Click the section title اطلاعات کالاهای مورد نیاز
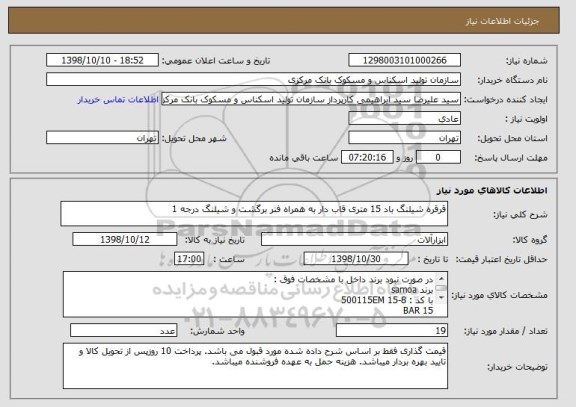 click(x=492, y=190)
